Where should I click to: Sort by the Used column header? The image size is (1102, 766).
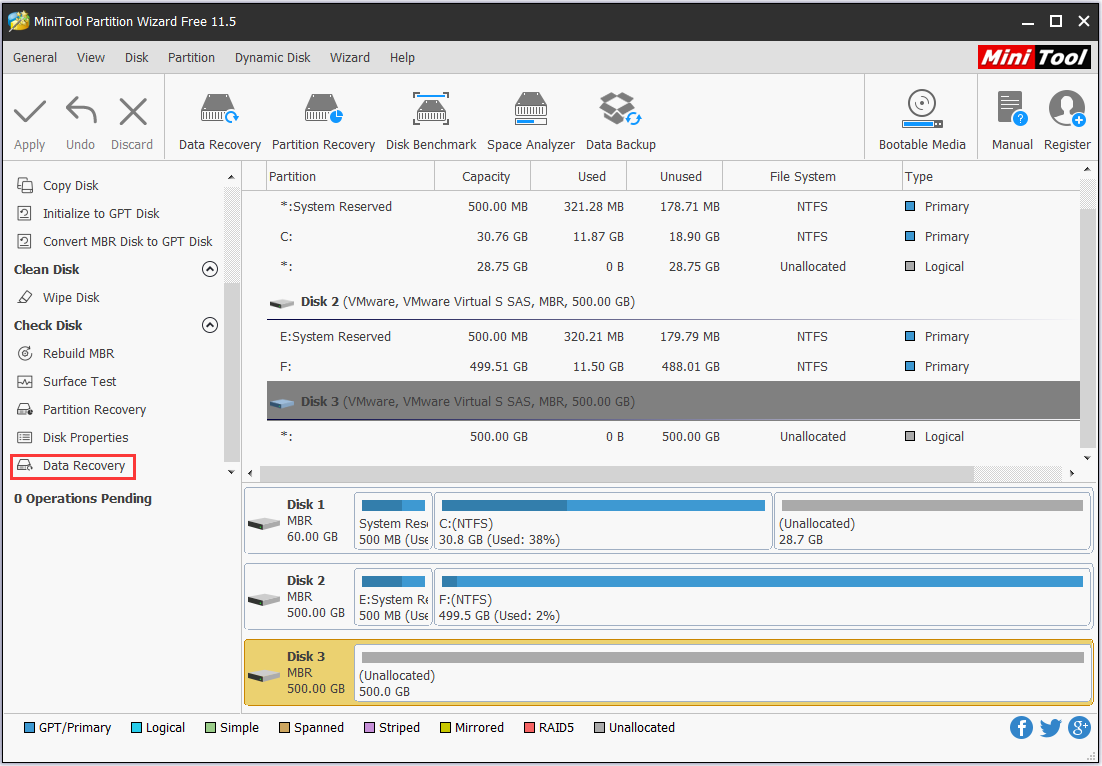pos(579,176)
